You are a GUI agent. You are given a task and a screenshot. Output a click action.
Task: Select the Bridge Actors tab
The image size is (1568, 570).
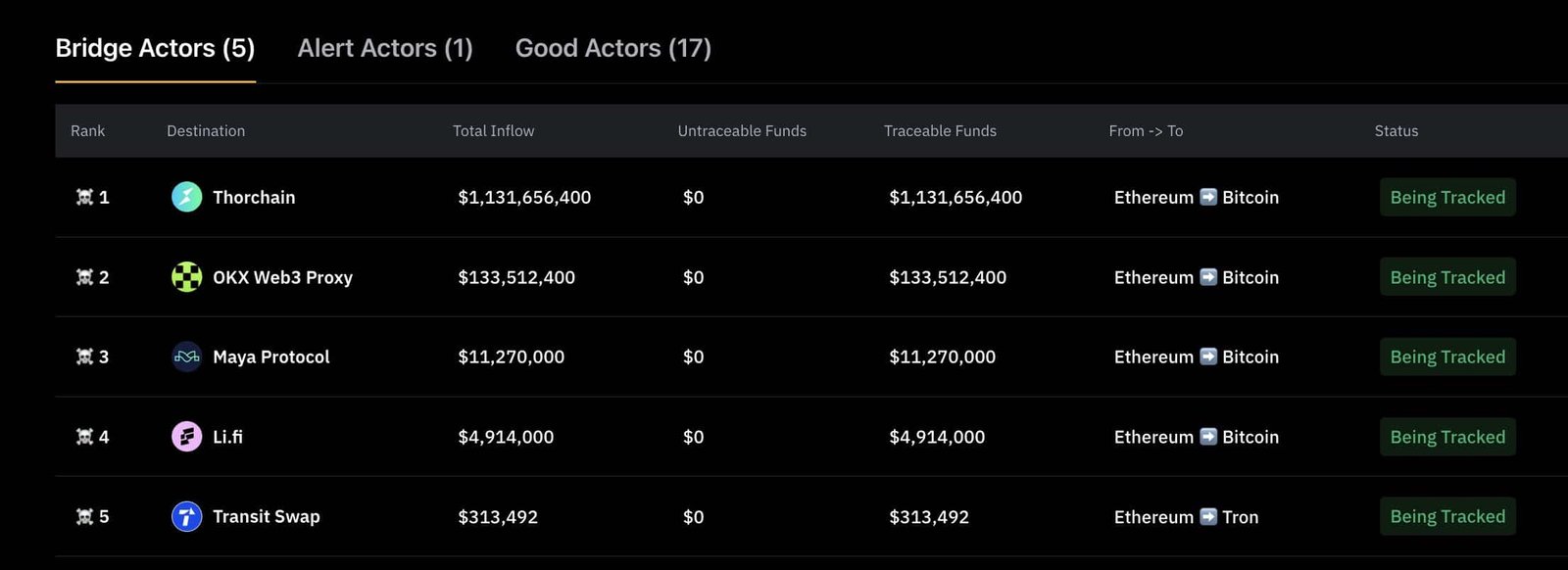click(155, 48)
